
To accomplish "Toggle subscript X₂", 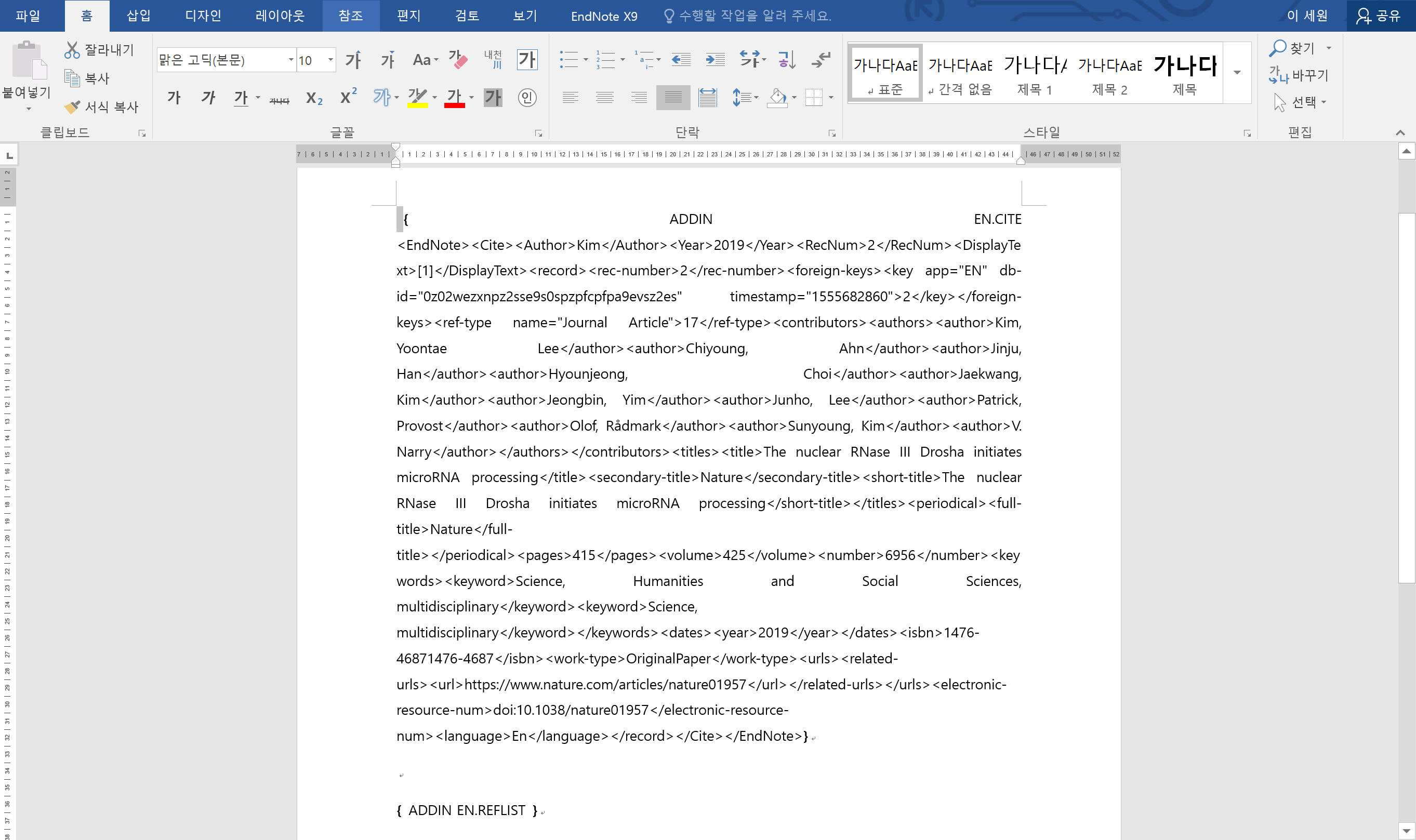I will (x=314, y=97).
